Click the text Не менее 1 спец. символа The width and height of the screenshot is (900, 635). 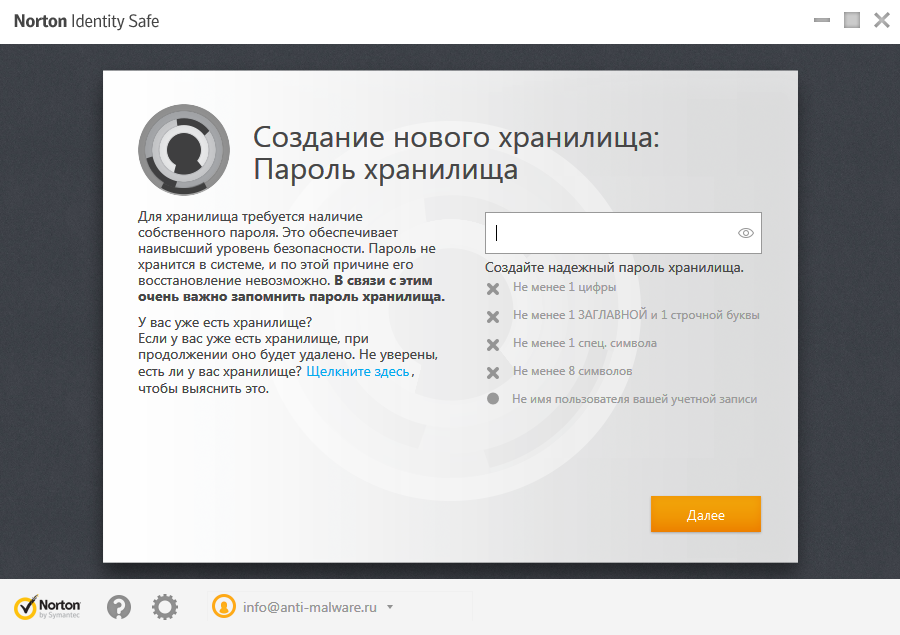(x=584, y=343)
